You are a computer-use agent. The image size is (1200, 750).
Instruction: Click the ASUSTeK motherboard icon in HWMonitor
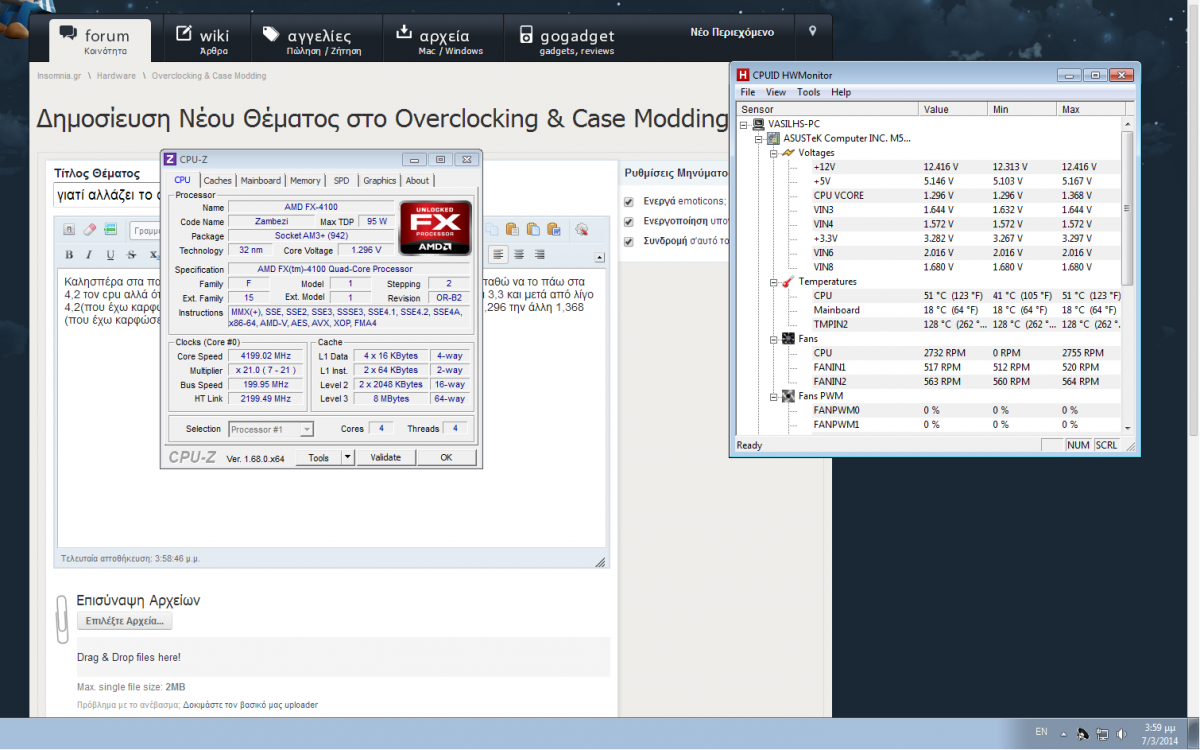click(774, 138)
